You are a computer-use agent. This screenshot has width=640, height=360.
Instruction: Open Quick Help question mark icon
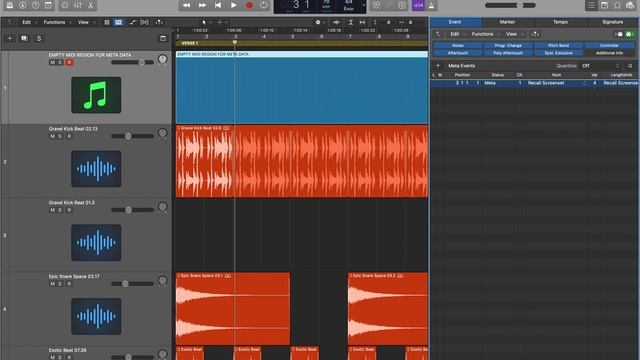click(x=36, y=5)
